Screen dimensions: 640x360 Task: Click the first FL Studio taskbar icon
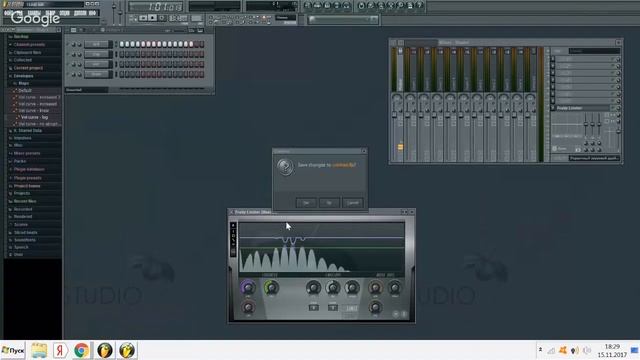104,350
